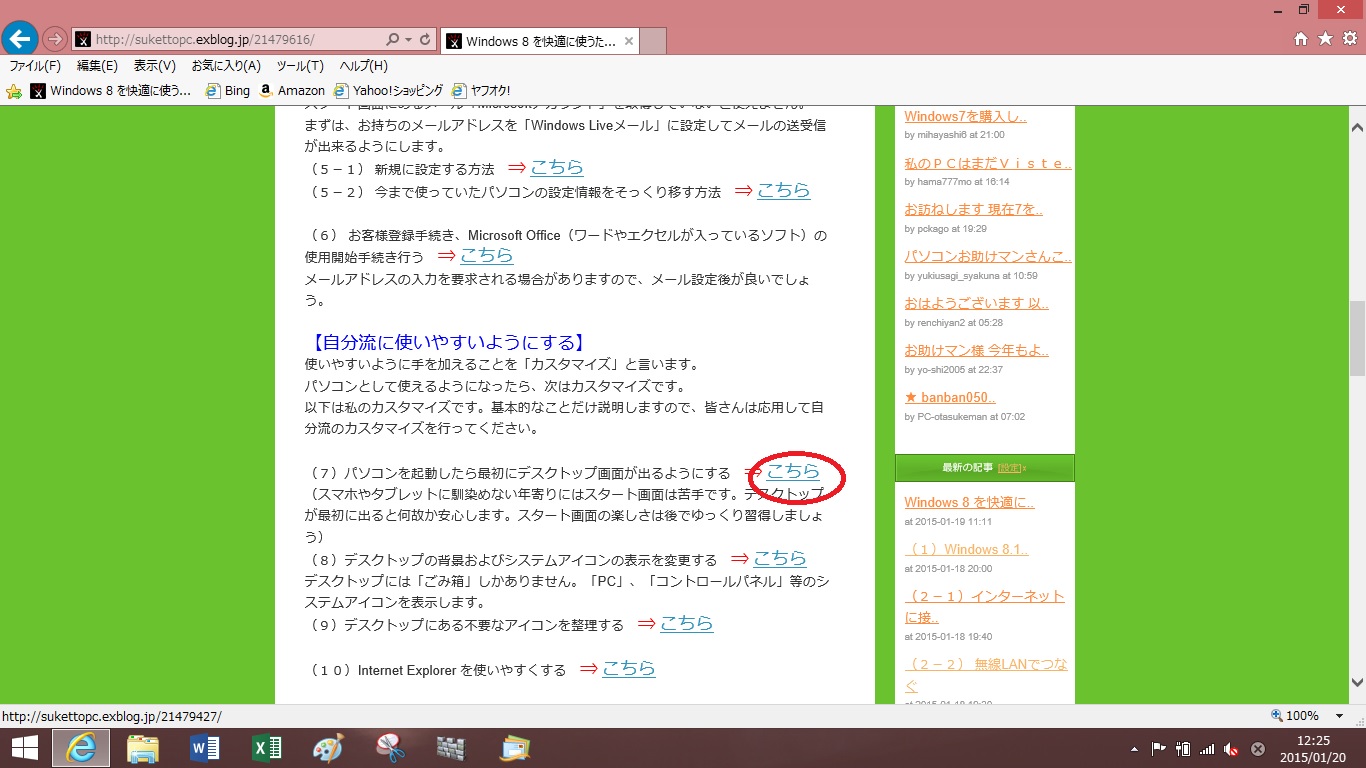
Task: Open sidebar comment link Windows7を購入し..
Action: pos(965,116)
